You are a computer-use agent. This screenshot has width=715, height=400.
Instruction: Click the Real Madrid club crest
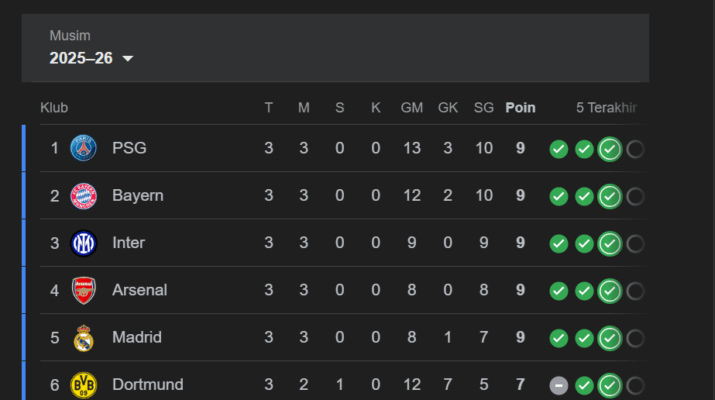[84, 338]
